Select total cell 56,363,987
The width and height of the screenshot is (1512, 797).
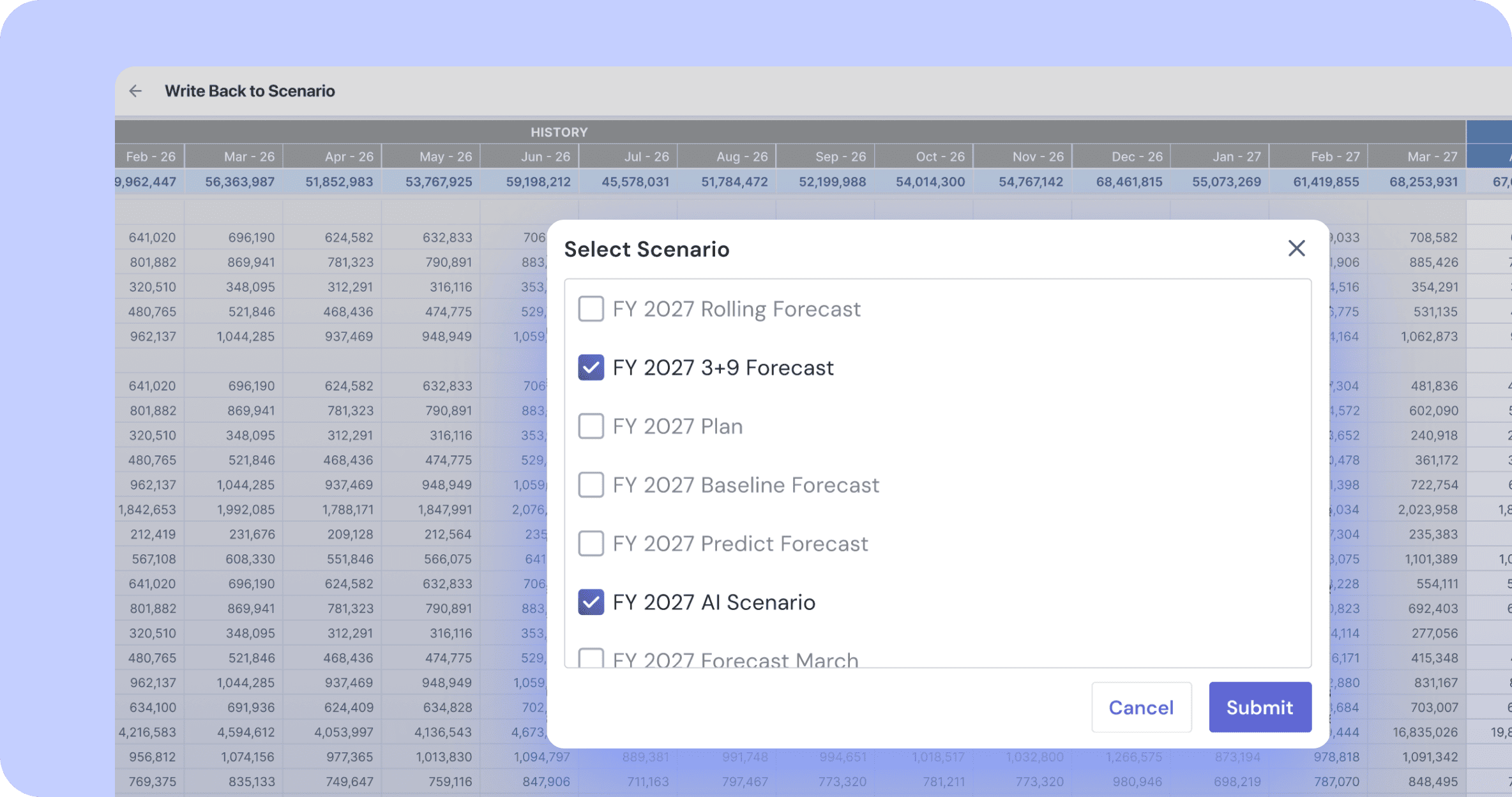click(x=239, y=182)
